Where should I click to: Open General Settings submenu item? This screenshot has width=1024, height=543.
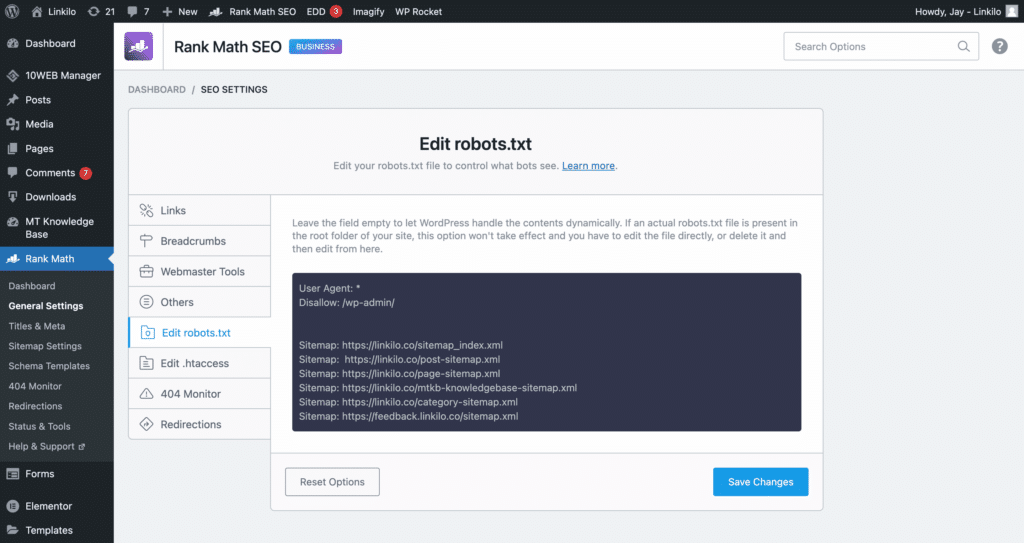46,306
